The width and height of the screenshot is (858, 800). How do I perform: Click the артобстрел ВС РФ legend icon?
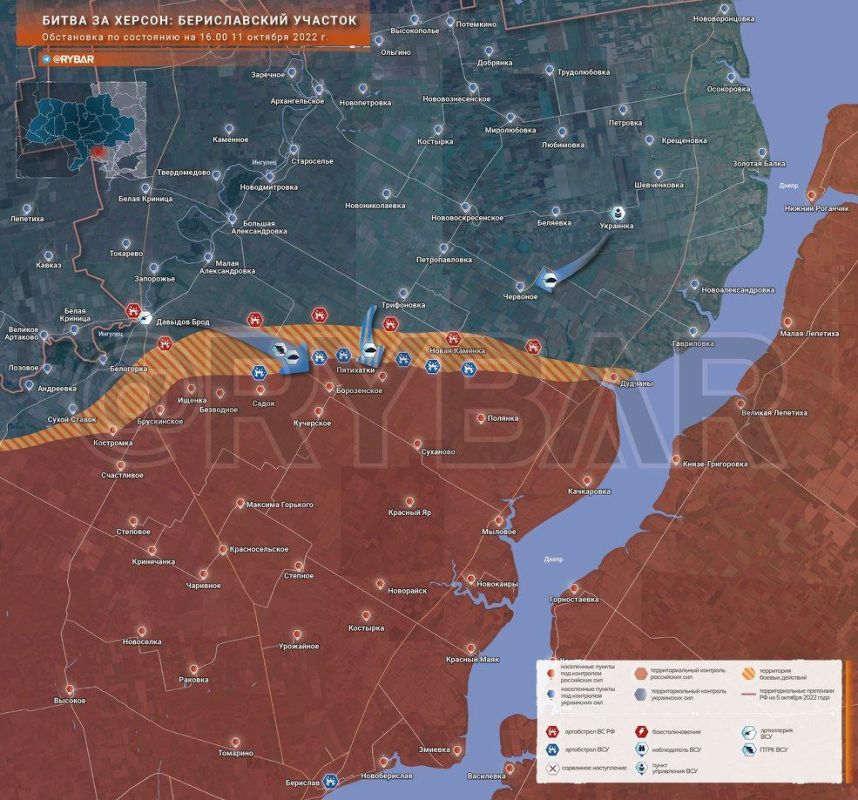(552, 732)
